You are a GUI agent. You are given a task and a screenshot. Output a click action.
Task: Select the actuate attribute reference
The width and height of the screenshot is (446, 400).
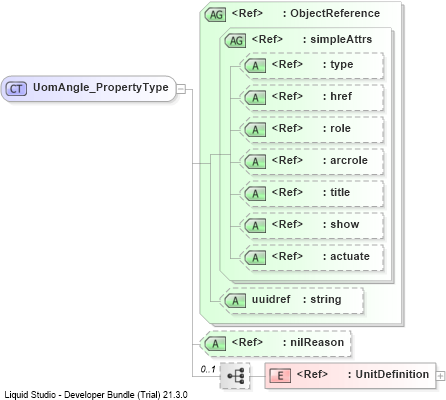(312, 258)
